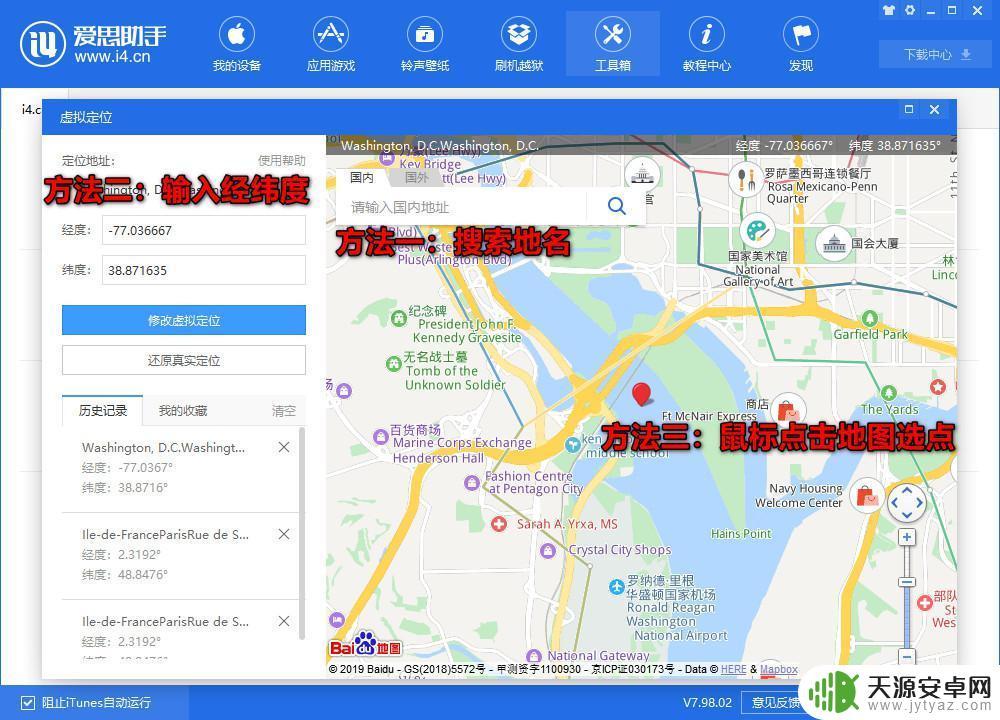Viewport: 1000px width, 720px height.
Task: Close the 虚拟定位 dialog
Action: [934, 110]
